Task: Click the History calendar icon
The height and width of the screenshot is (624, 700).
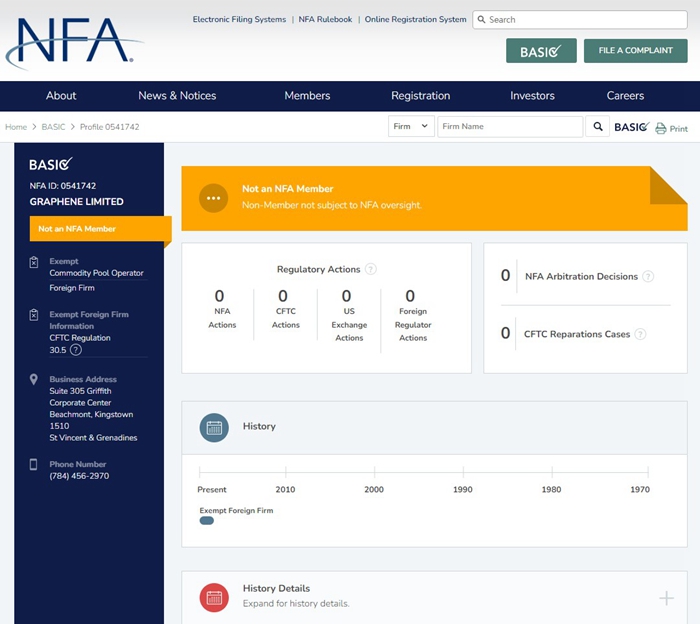Action: click(x=214, y=427)
